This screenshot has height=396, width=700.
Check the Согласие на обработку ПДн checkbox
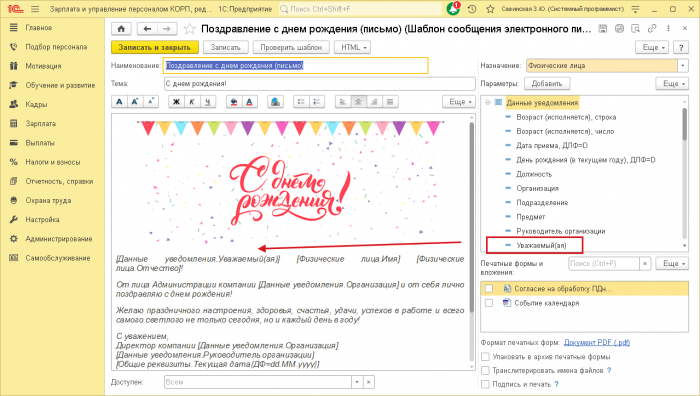pyautogui.click(x=489, y=289)
